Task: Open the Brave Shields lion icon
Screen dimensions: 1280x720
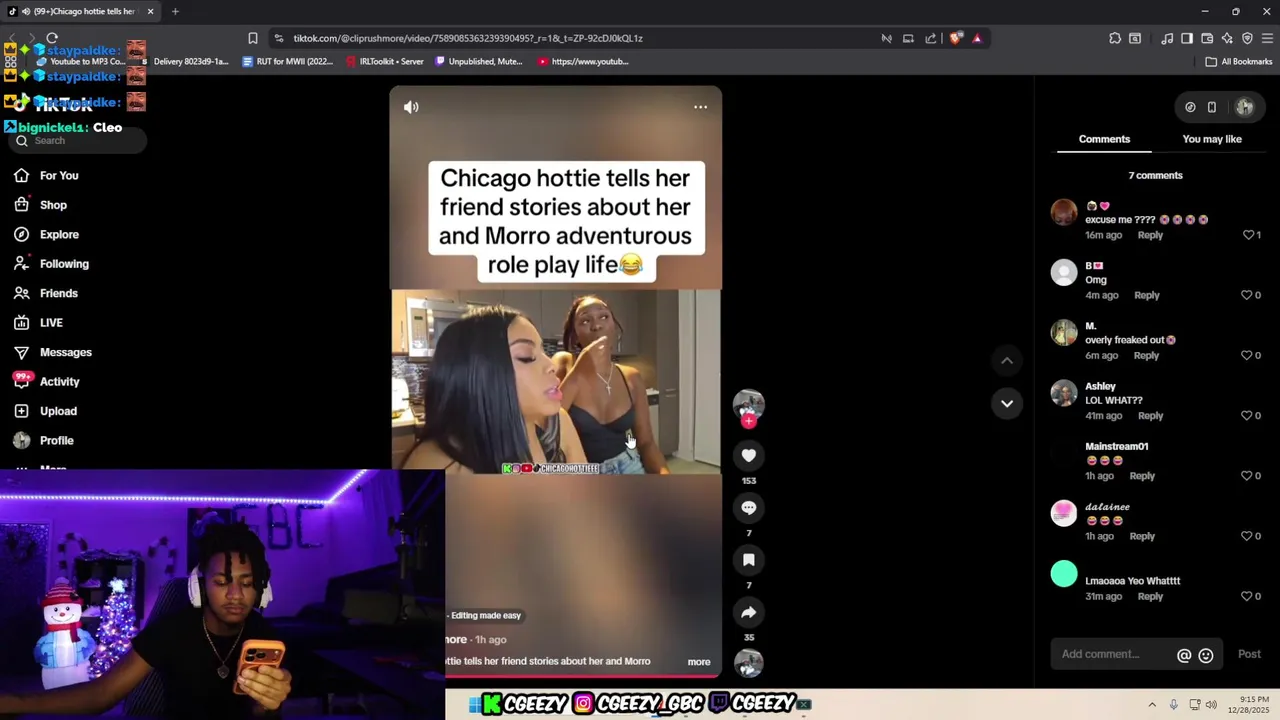Action: pos(956,38)
